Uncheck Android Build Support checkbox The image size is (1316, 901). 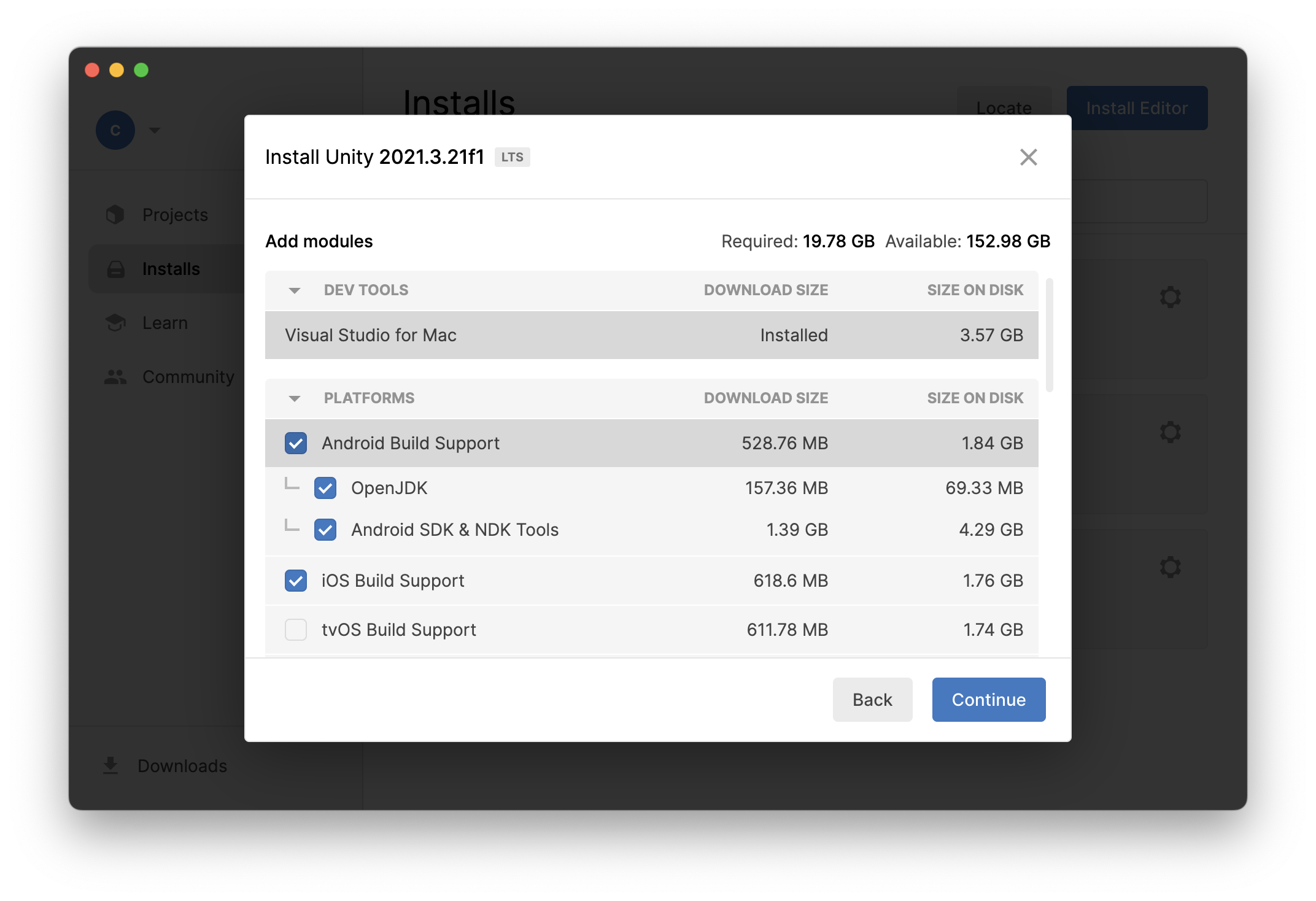[296, 443]
